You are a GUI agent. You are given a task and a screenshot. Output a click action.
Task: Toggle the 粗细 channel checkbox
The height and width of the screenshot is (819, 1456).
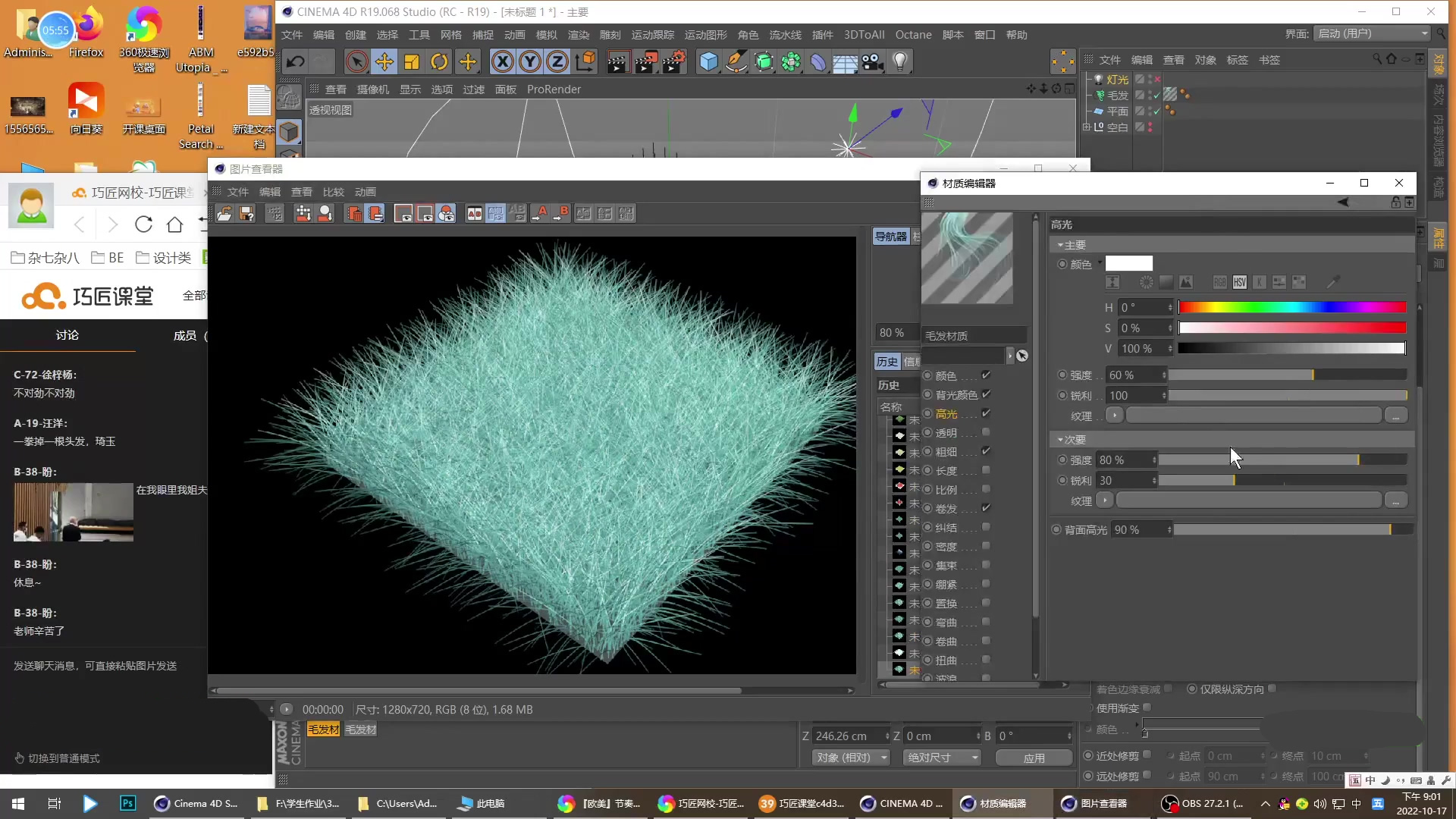click(986, 451)
